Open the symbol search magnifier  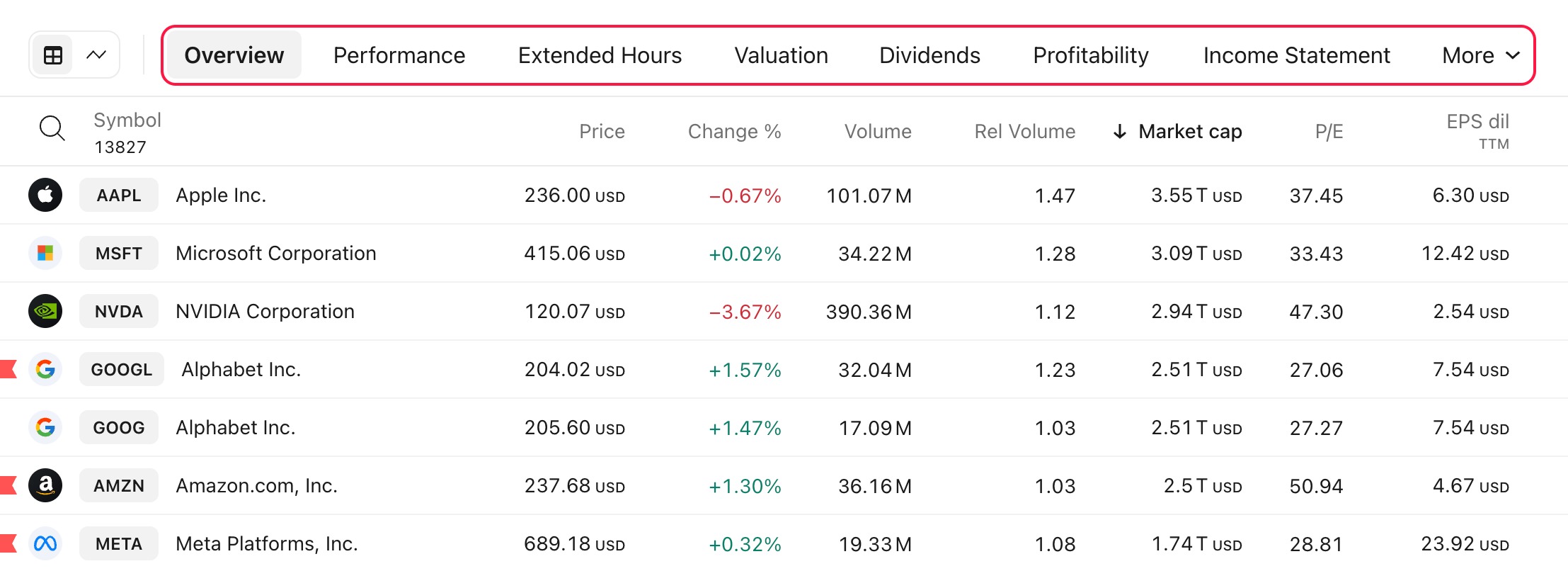[52, 129]
